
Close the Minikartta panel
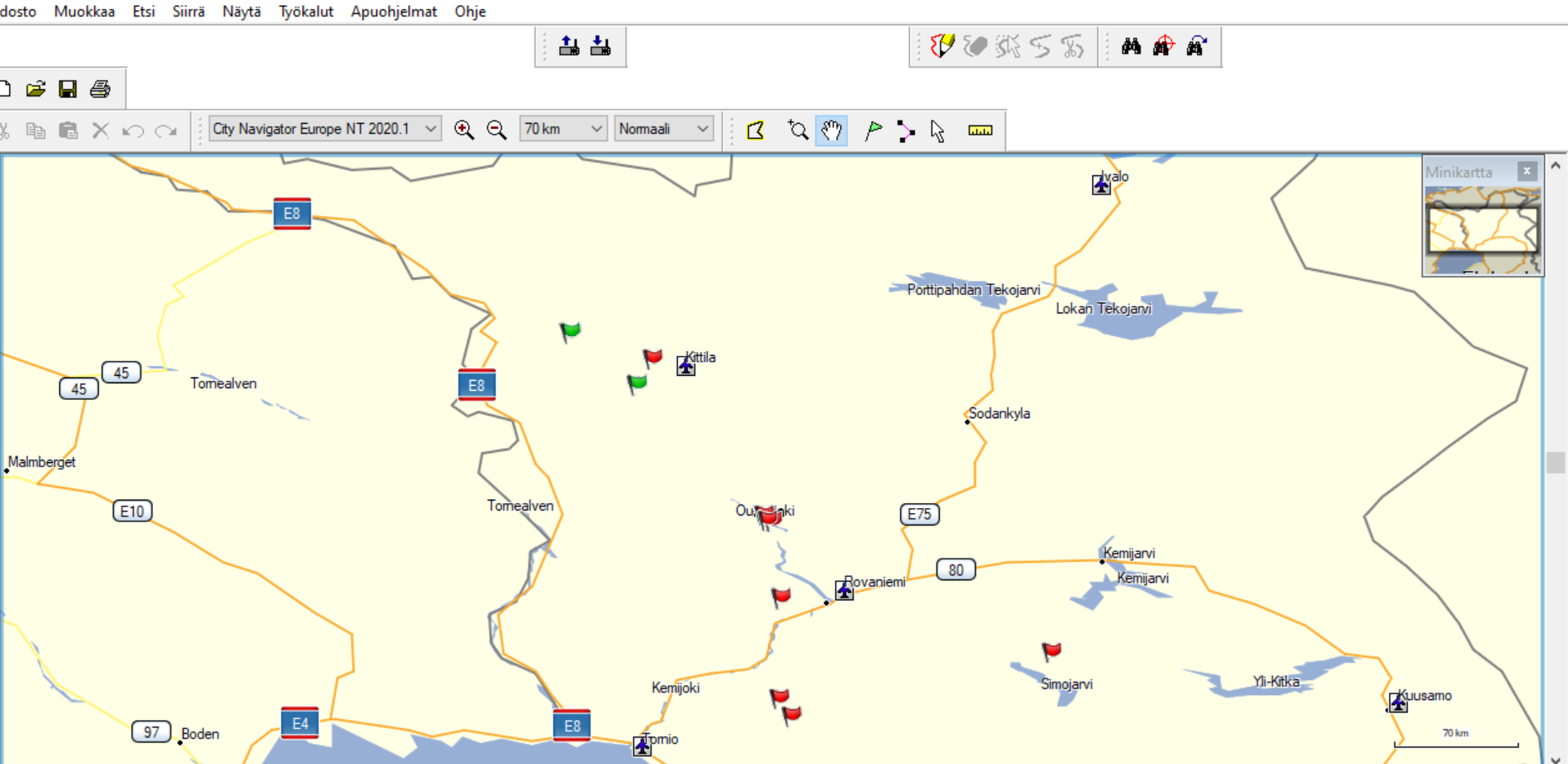(1526, 171)
